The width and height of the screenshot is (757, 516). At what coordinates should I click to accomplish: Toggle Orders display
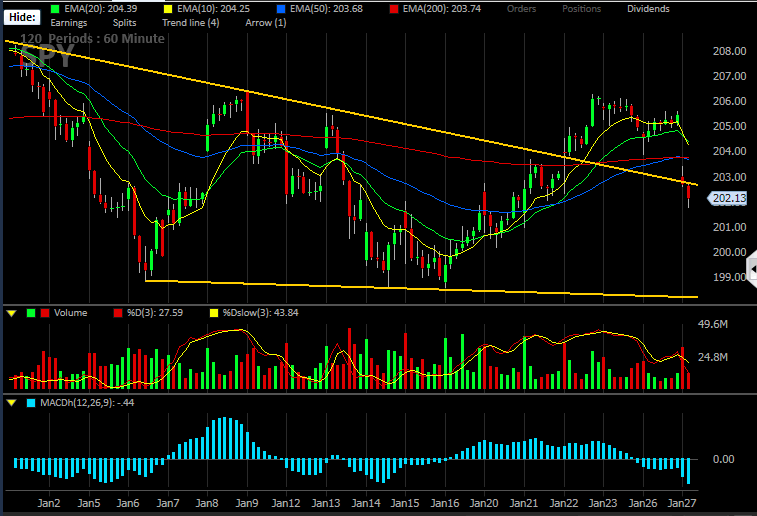pos(521,9)
